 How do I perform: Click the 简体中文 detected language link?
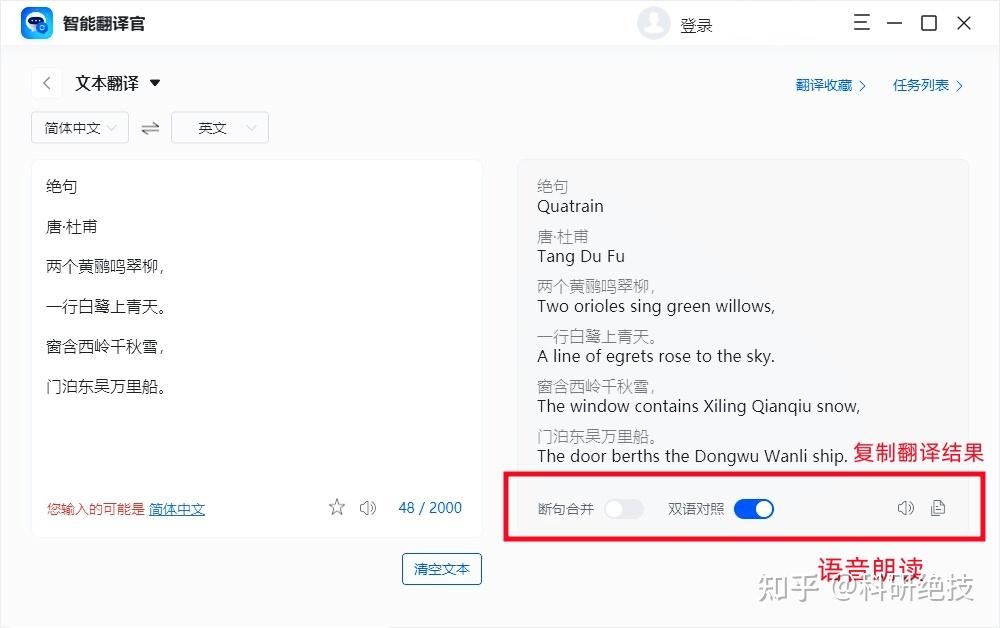point(177,509)
